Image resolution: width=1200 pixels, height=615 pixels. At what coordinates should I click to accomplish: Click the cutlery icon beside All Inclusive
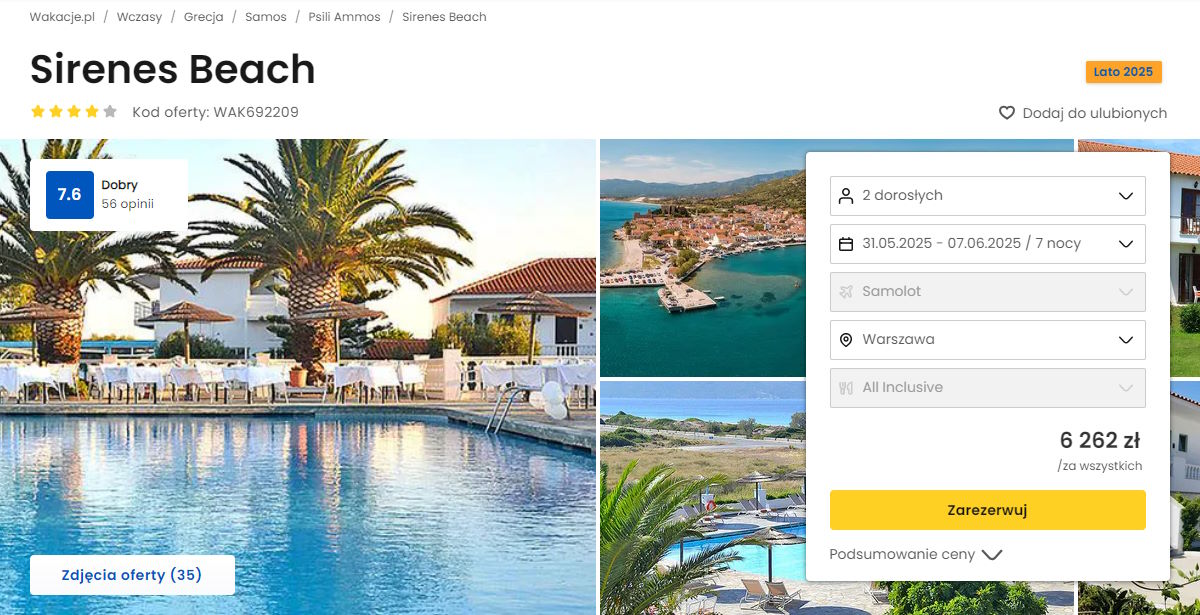point(846,387)
